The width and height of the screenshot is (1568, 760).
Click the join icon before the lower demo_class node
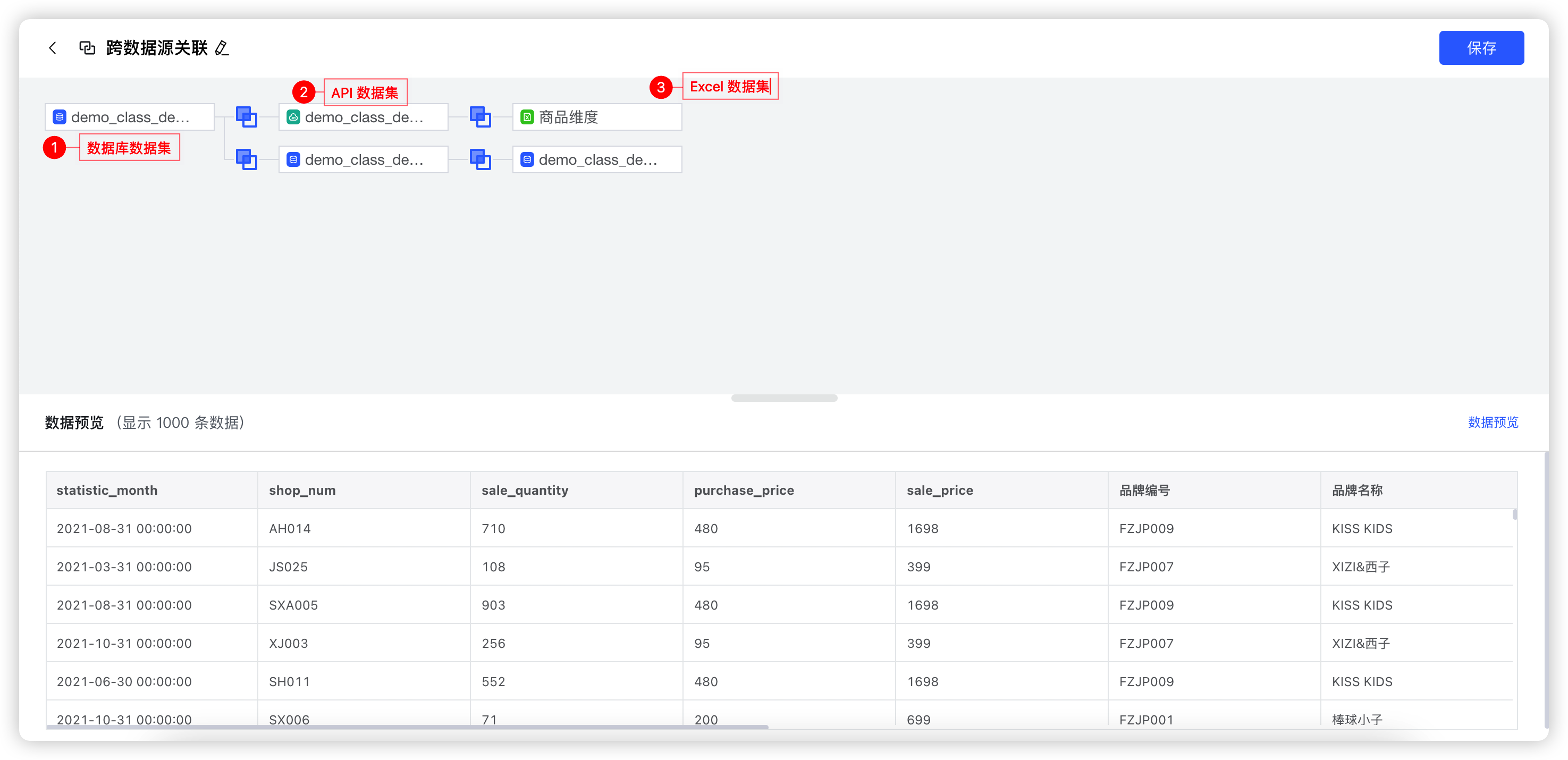(246, 159)
